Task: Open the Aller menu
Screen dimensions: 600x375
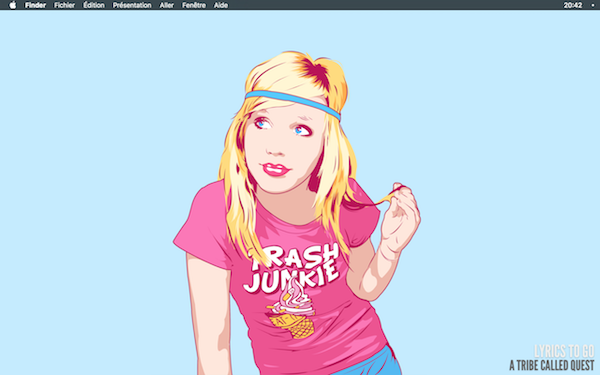Action: click(x=166, y=5)
